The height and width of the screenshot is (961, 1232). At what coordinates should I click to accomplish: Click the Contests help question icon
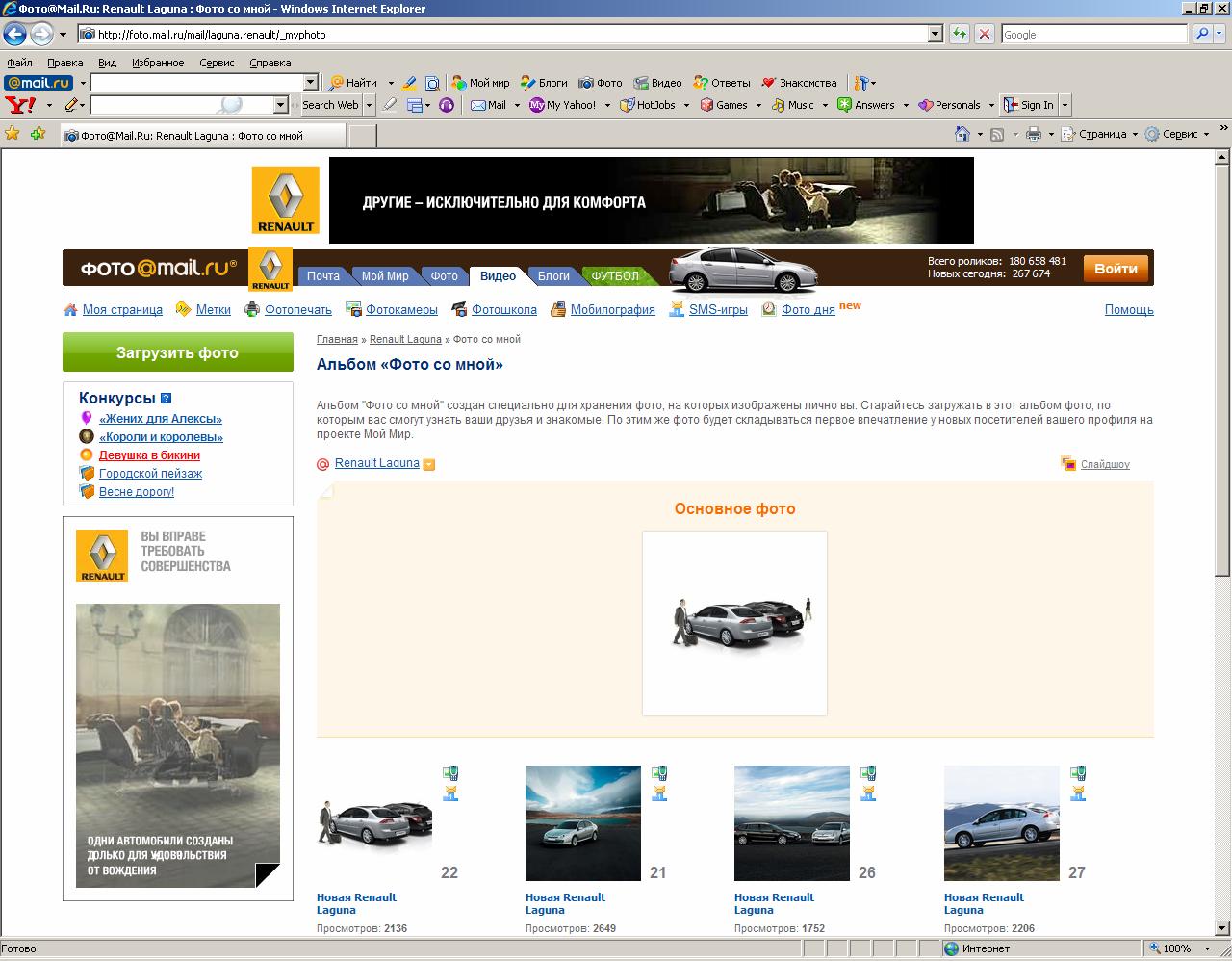[x=166, y=398]
